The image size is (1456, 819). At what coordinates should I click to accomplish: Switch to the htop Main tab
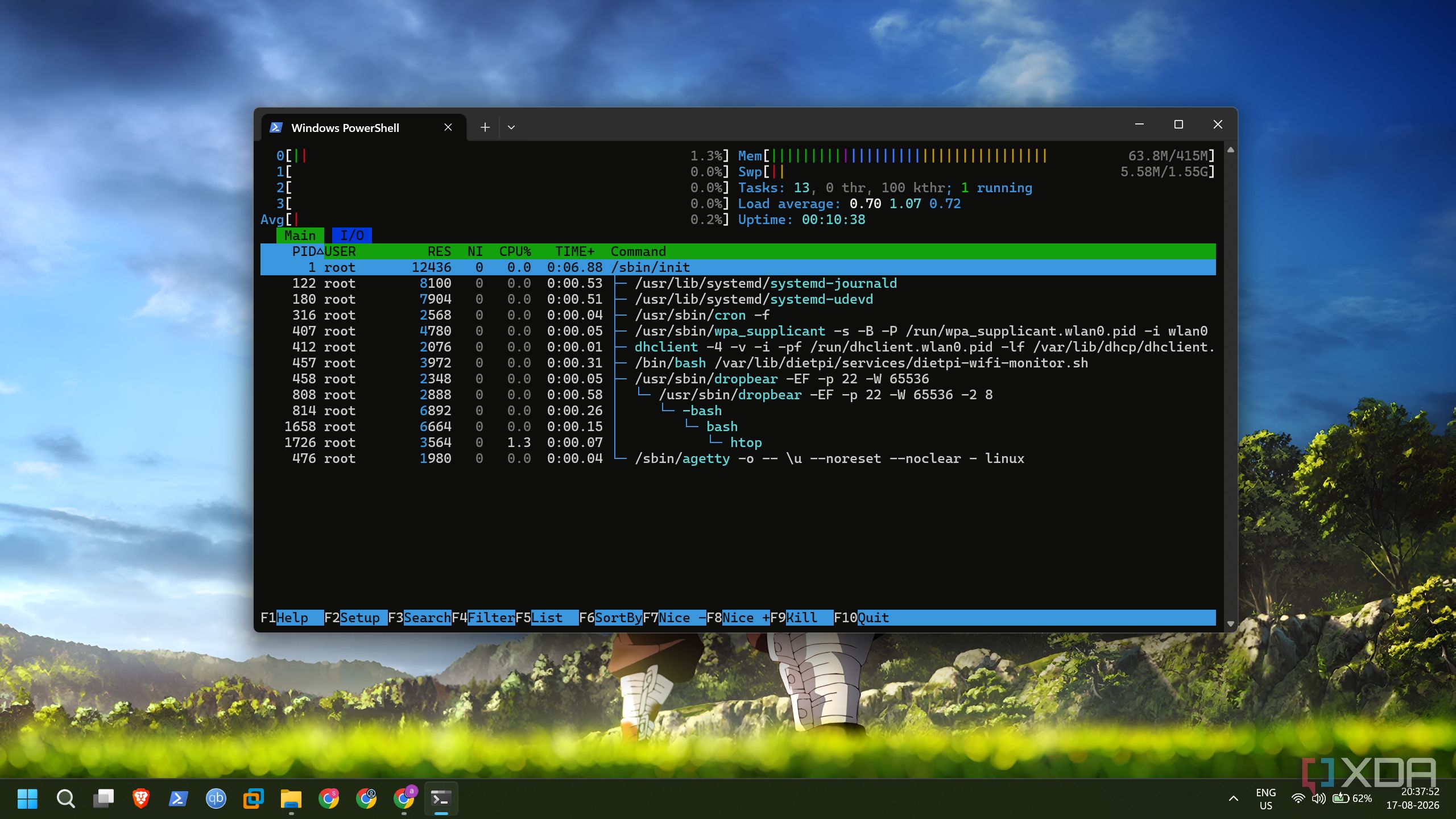click(x=300, y=235)
